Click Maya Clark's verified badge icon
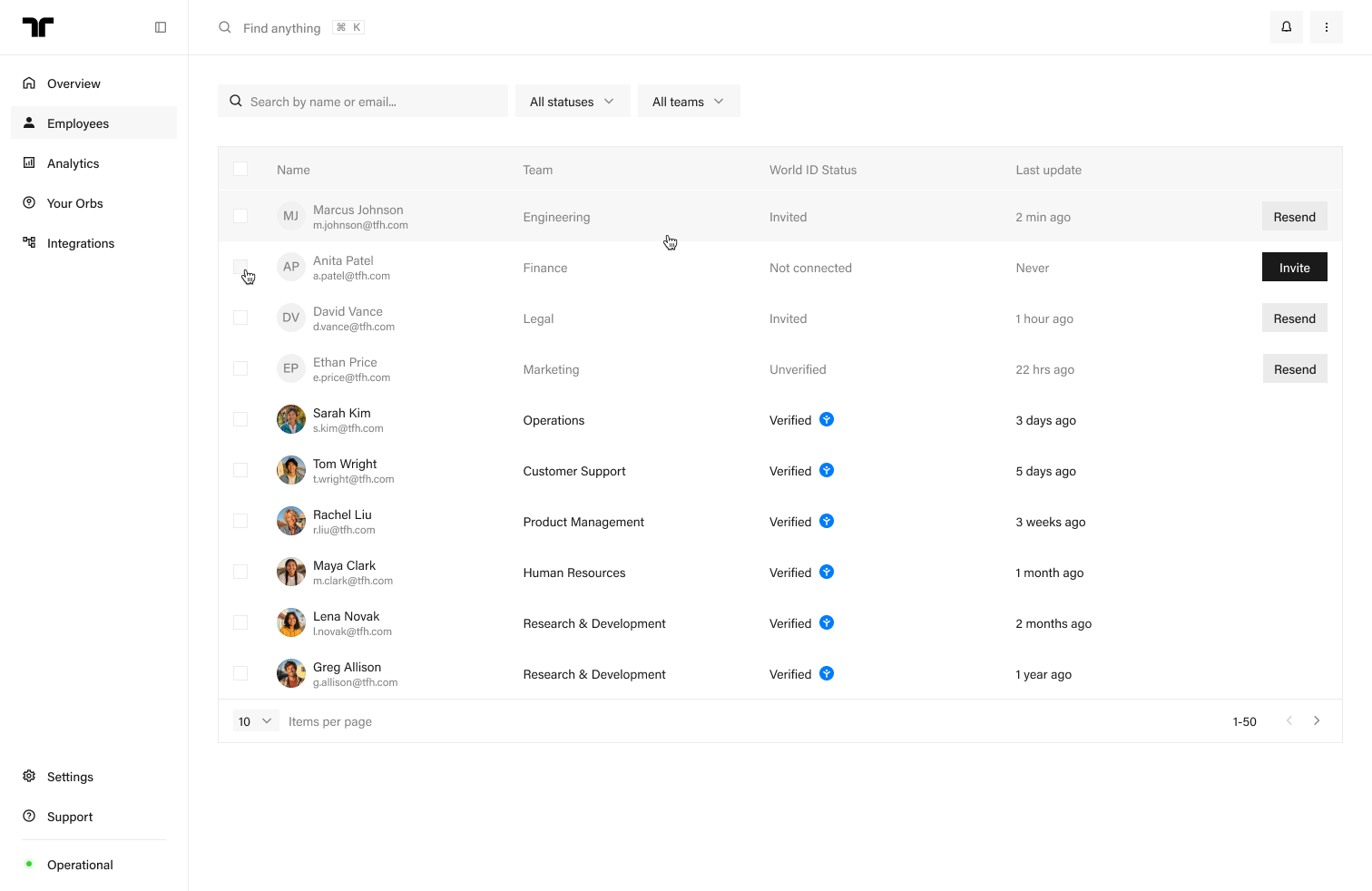1372x891 pixels. click(827, 572)
